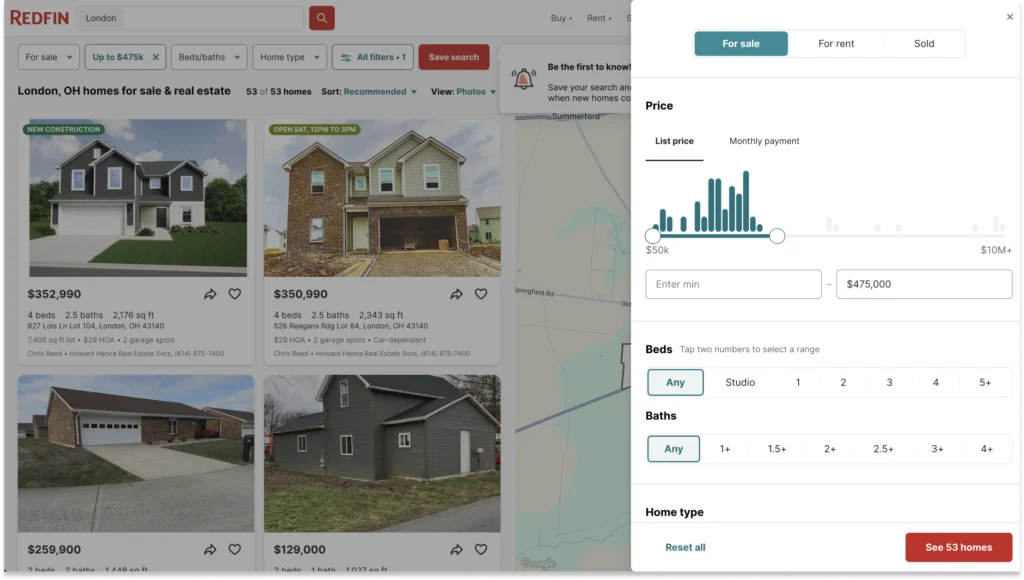Click the heart to favorite the $352,990 home
The width and height of the screenshot is (1024, 580).
click(x=234, y=294)
